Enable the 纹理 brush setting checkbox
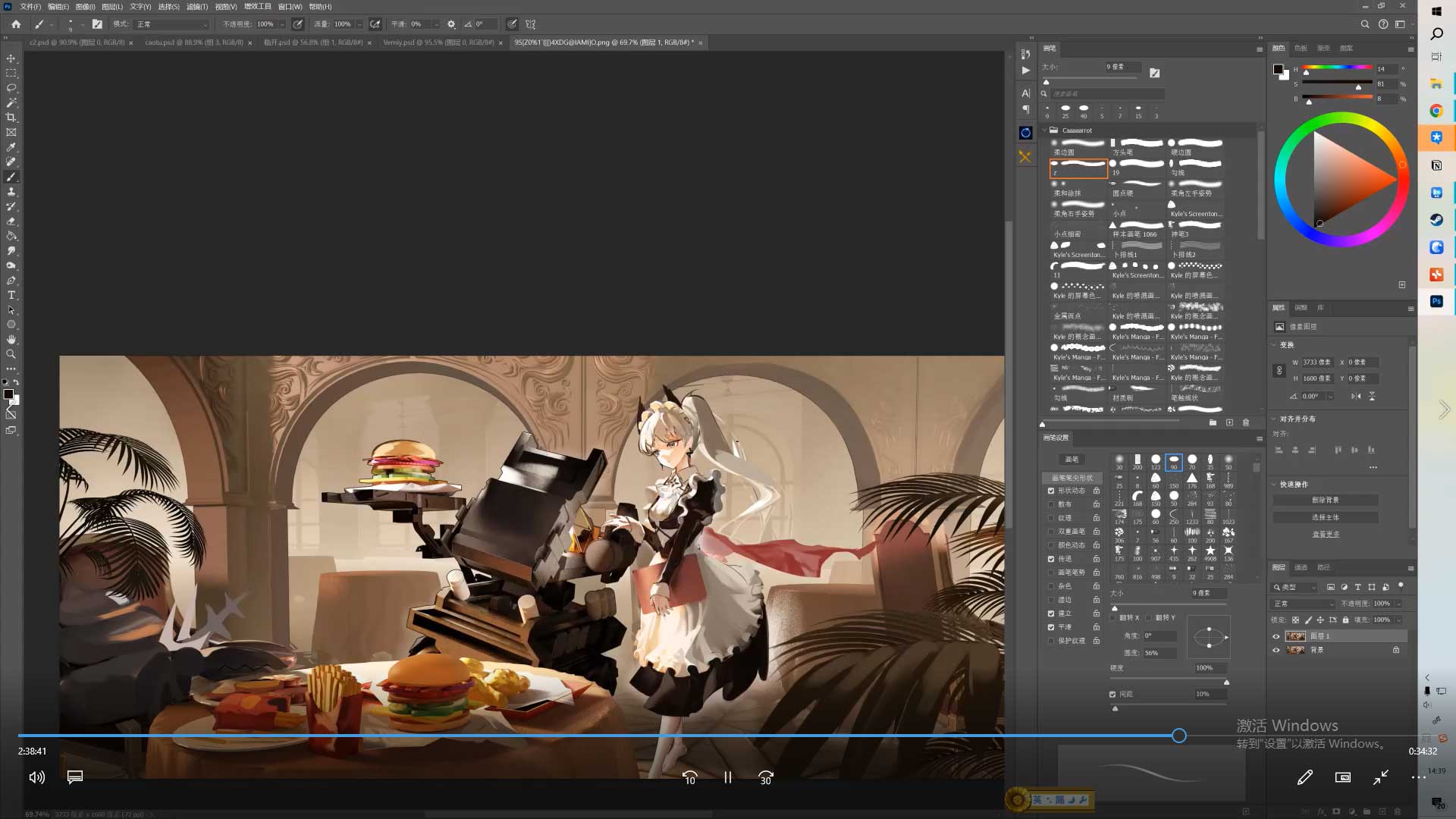 1051,518
